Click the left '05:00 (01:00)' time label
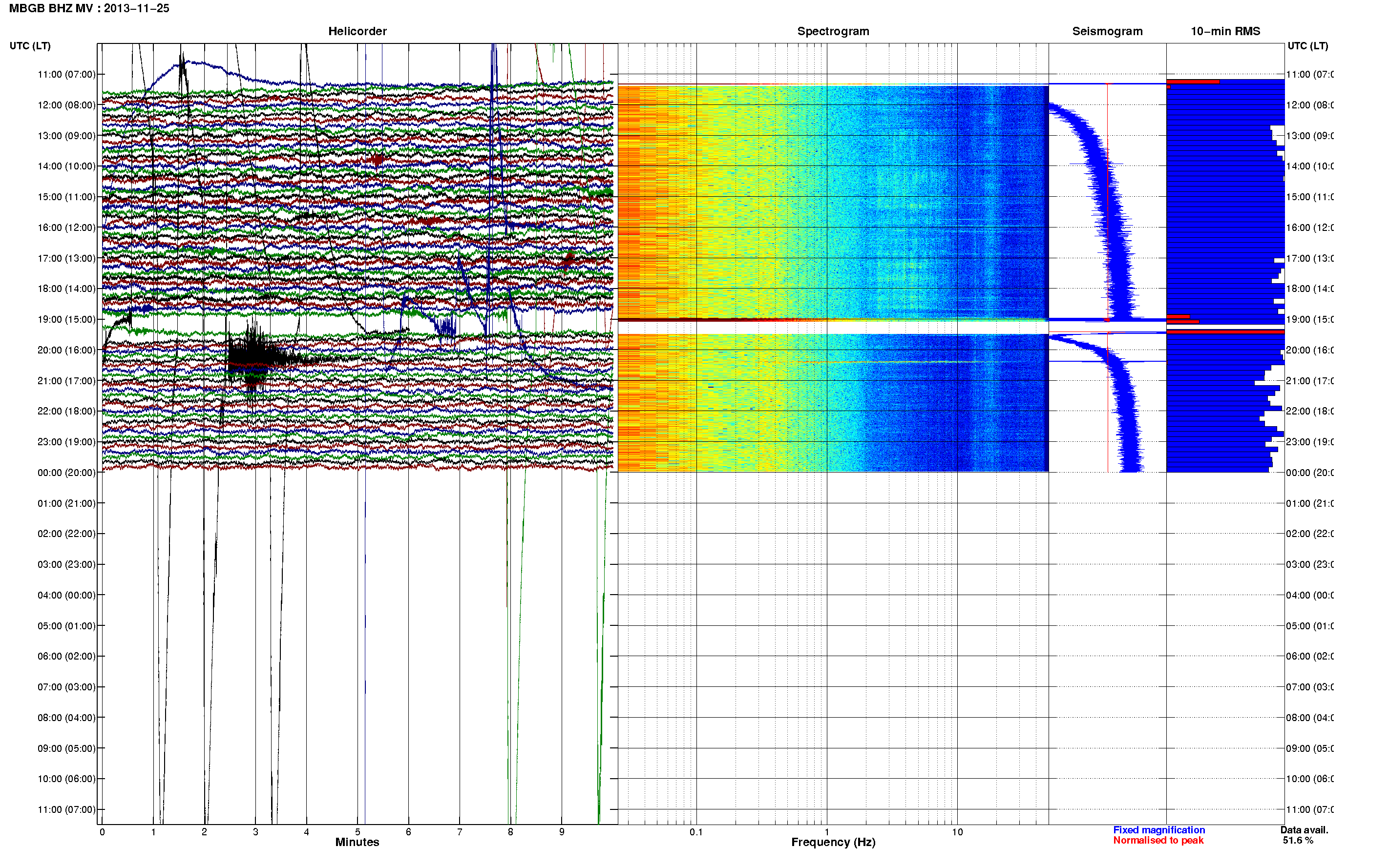This screenshot has width=1389, height=868. tap(66, 626)
